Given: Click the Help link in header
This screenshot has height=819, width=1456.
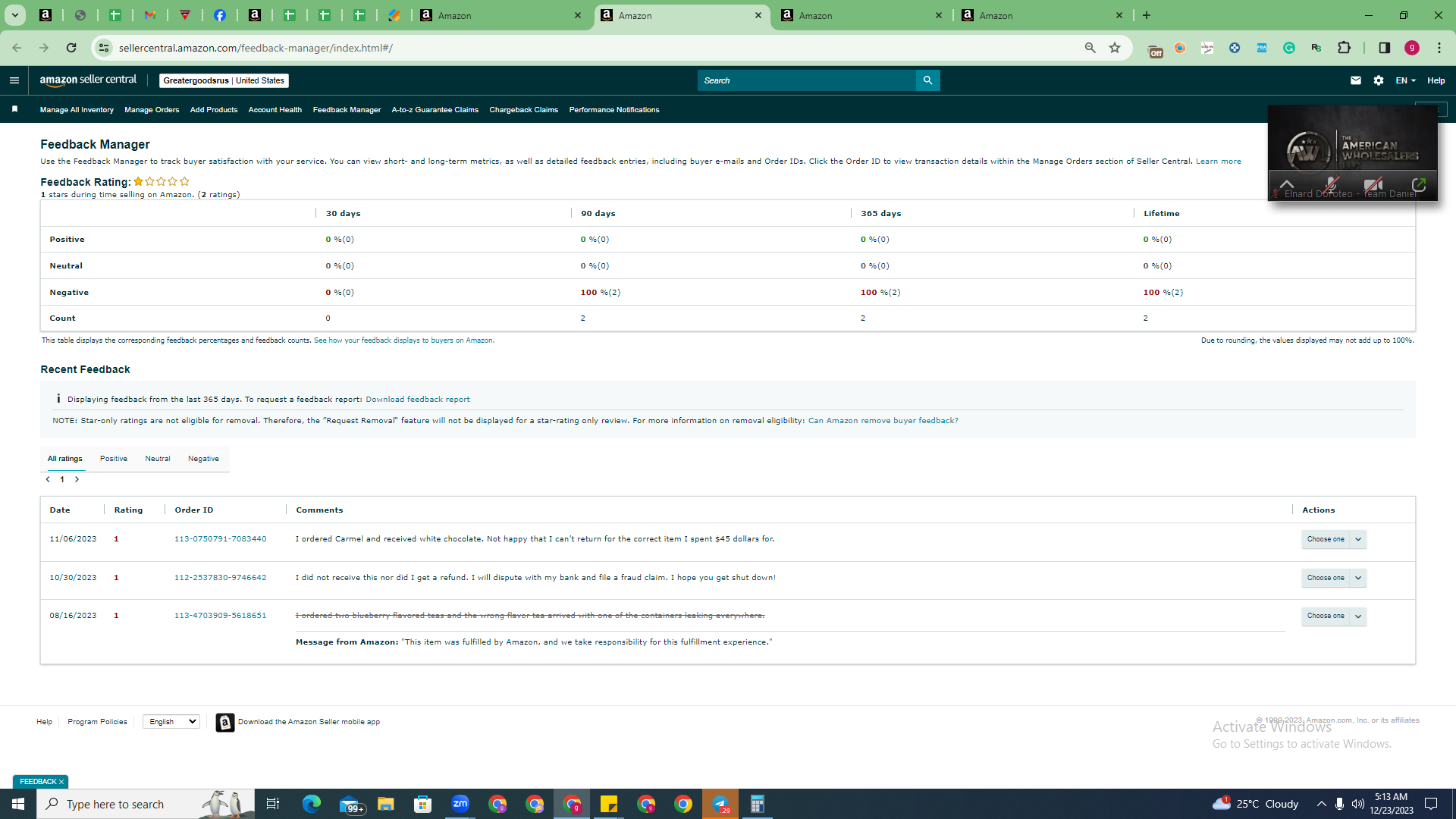Looking at the screenshot, I should (1436, 80).
